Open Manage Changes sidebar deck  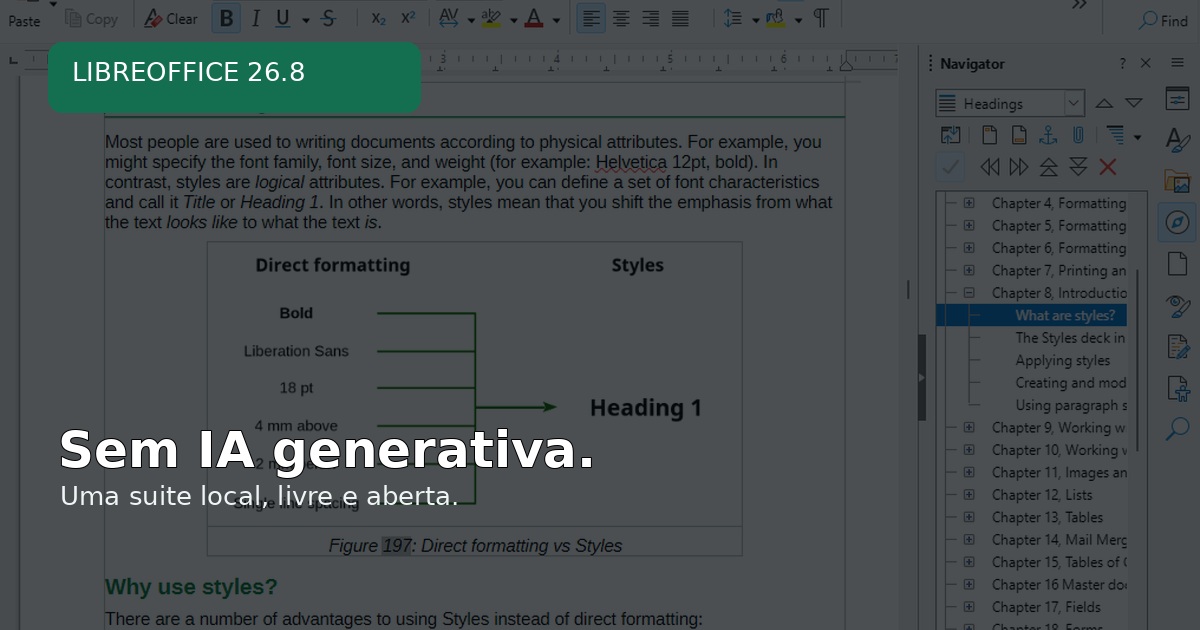pos(1178,346)
